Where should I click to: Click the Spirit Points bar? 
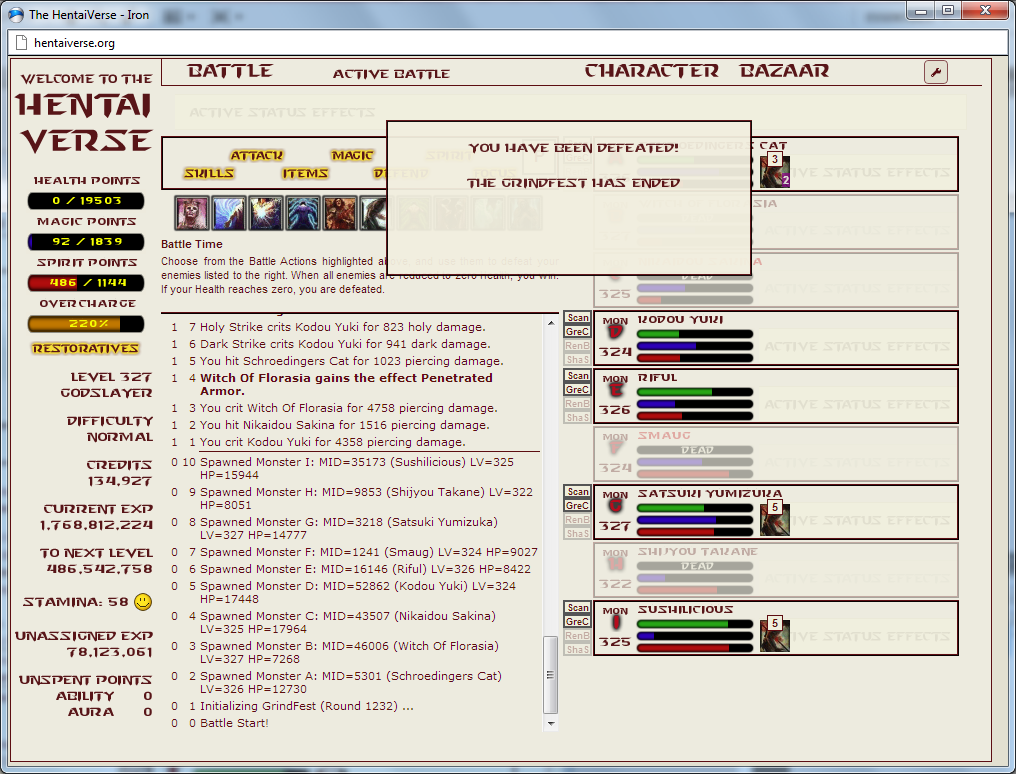click(x=86, y=282)
